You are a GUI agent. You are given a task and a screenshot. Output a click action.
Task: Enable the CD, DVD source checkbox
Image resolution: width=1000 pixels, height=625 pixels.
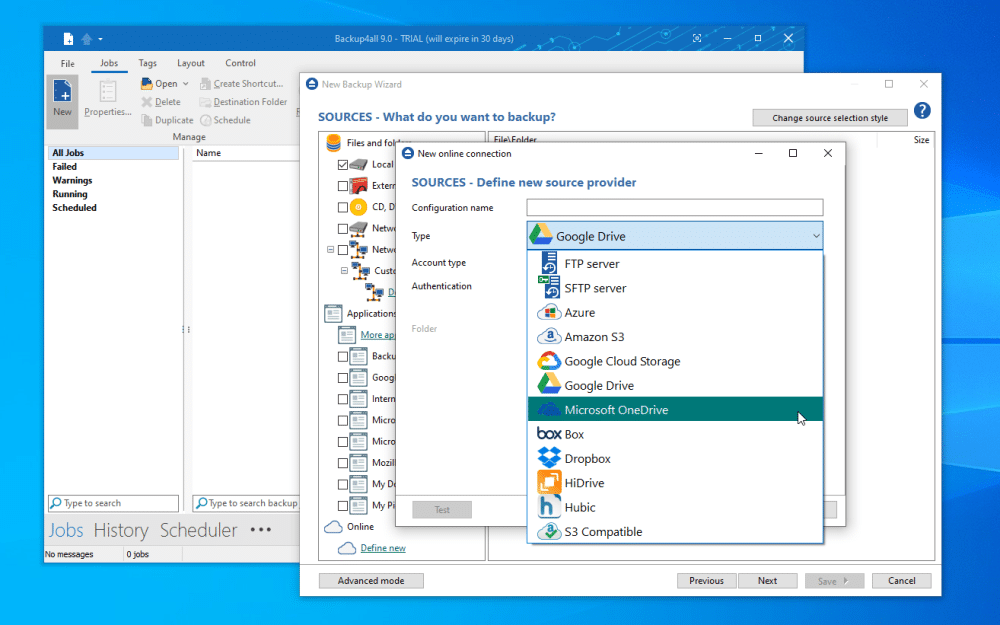(x=343, y=207)
